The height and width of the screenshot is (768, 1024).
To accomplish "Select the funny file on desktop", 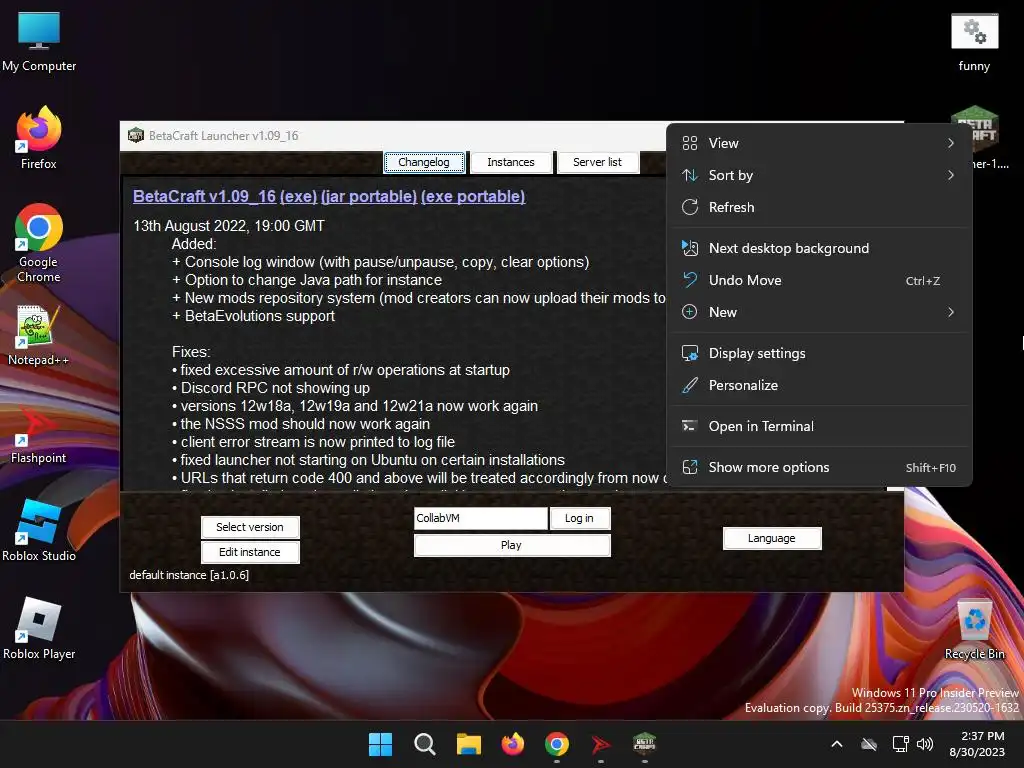I will pos(974,42).
